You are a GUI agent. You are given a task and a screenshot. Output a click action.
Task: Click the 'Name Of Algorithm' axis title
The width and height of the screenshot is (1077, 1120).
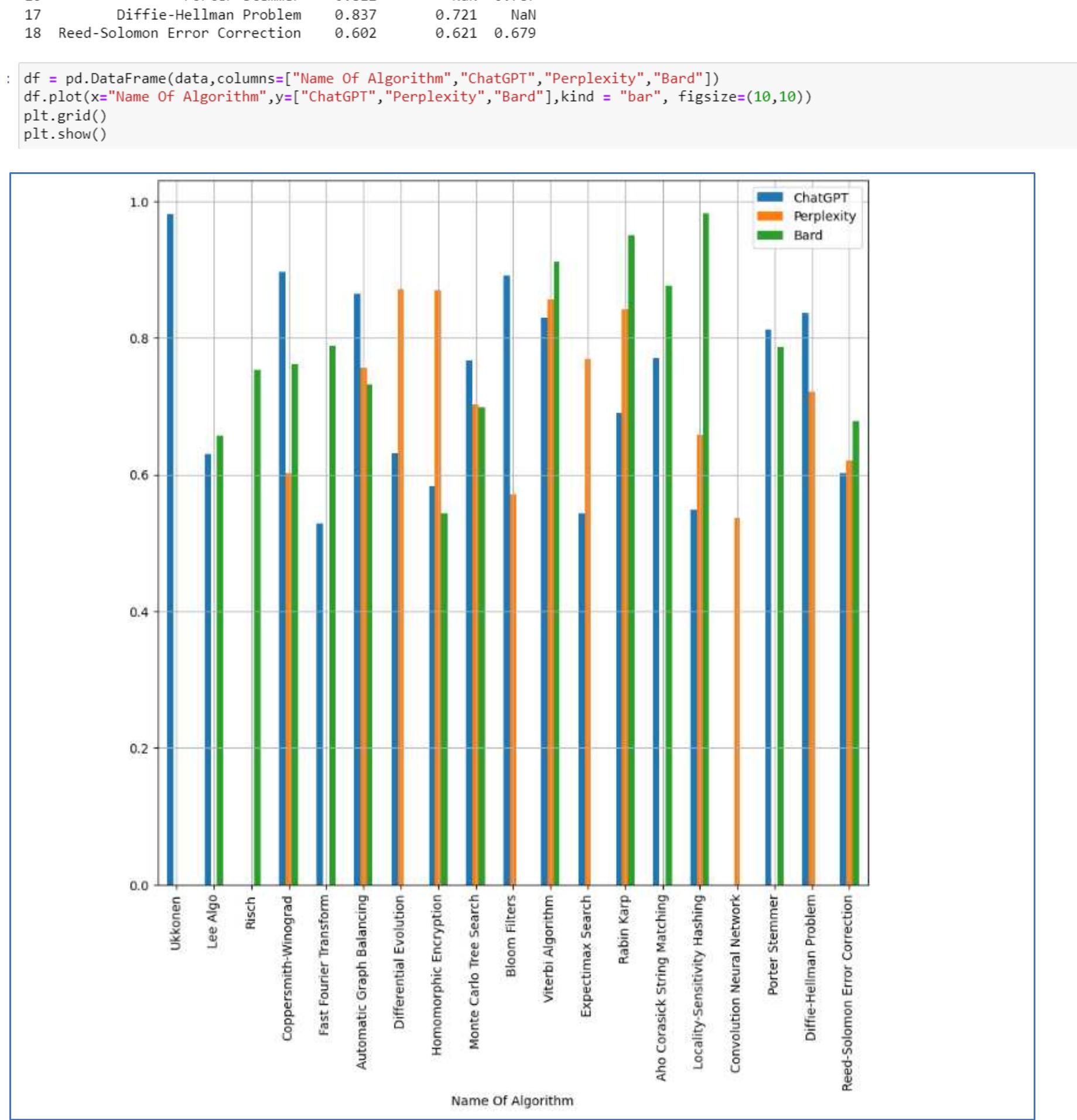tap(512, 1101)
